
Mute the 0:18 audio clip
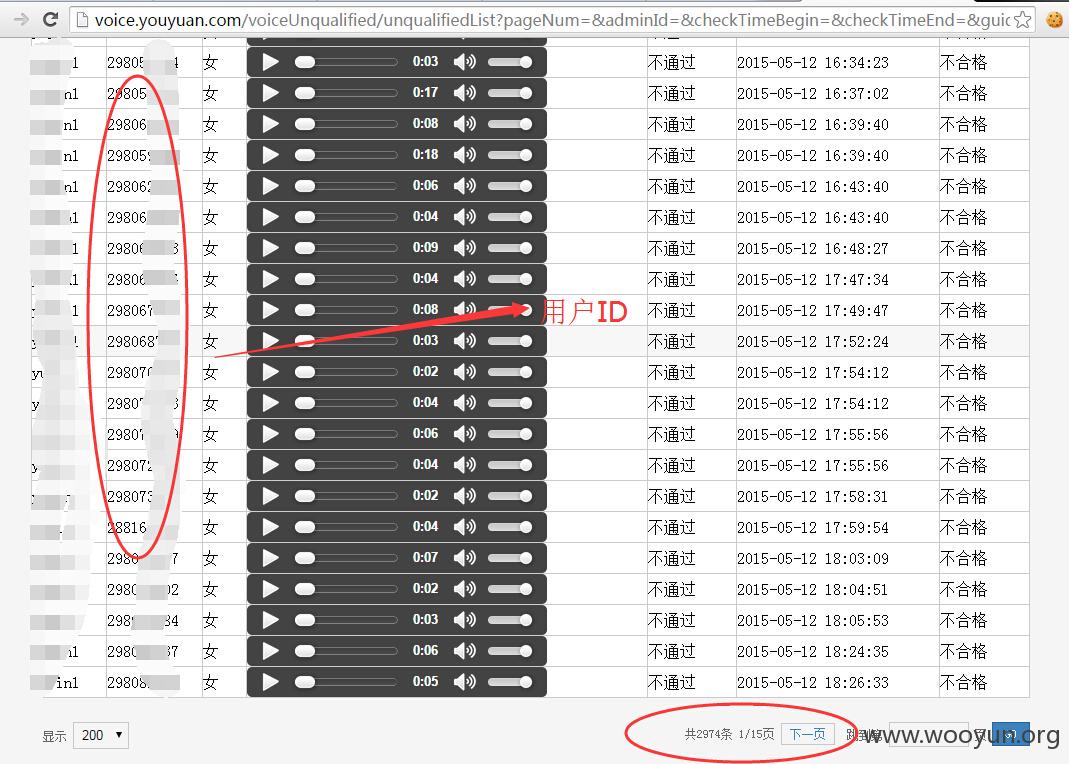[x=465, y=155]
